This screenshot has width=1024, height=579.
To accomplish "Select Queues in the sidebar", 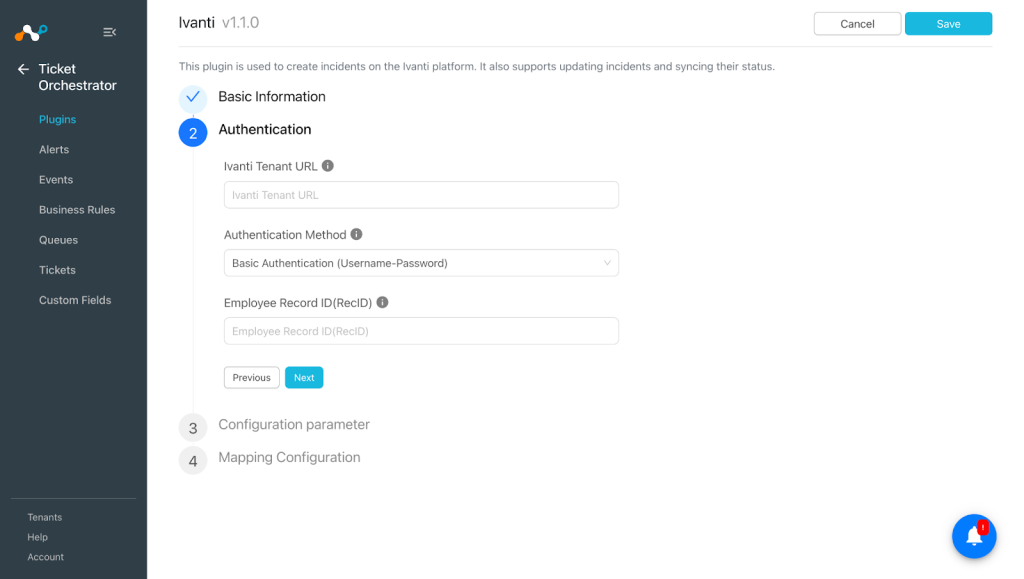I will point(58,240).
